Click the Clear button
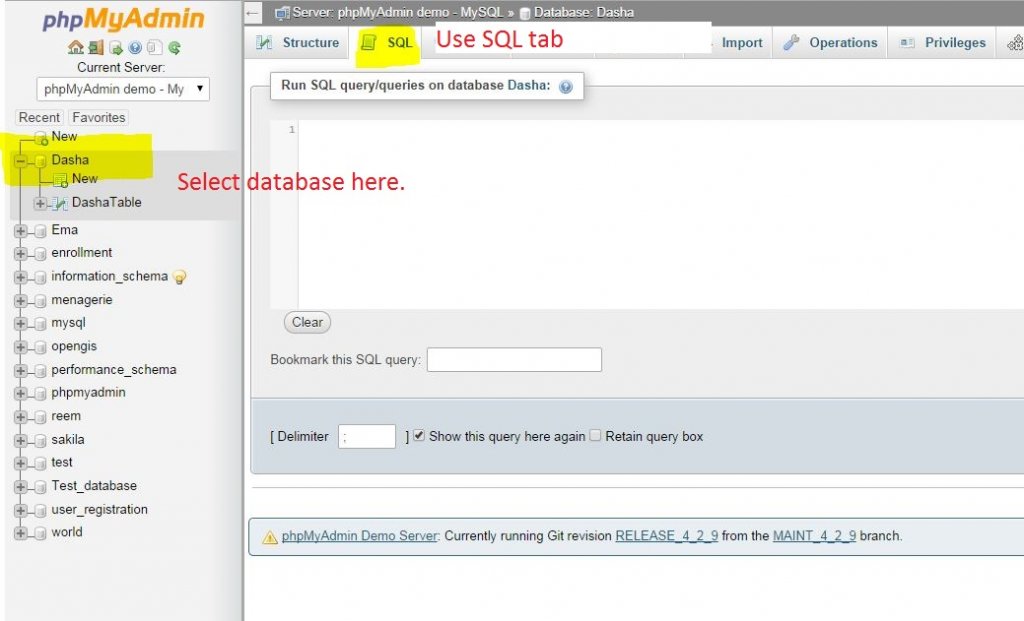 tap(307, 323)
